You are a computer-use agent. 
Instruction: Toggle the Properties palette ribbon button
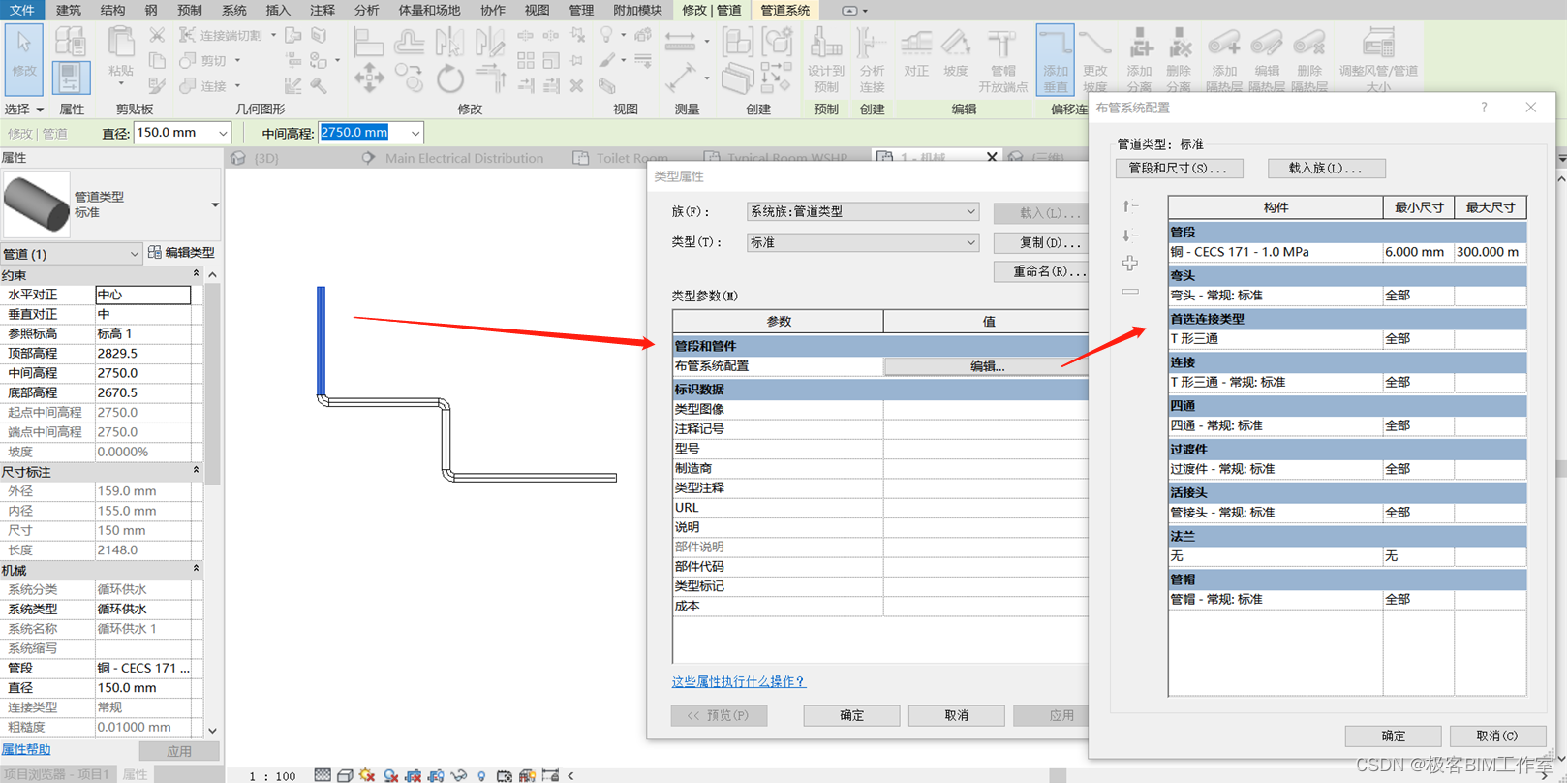tap(70, 78)
